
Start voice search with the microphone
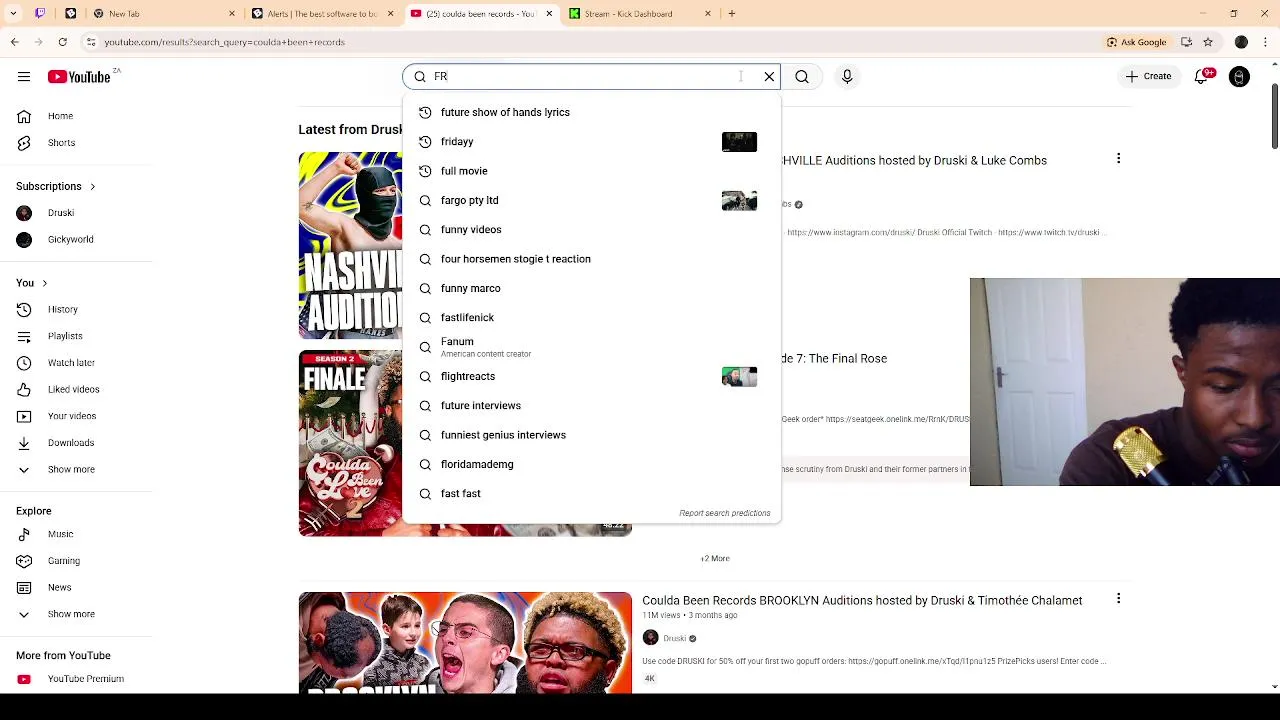coord(847,77)
